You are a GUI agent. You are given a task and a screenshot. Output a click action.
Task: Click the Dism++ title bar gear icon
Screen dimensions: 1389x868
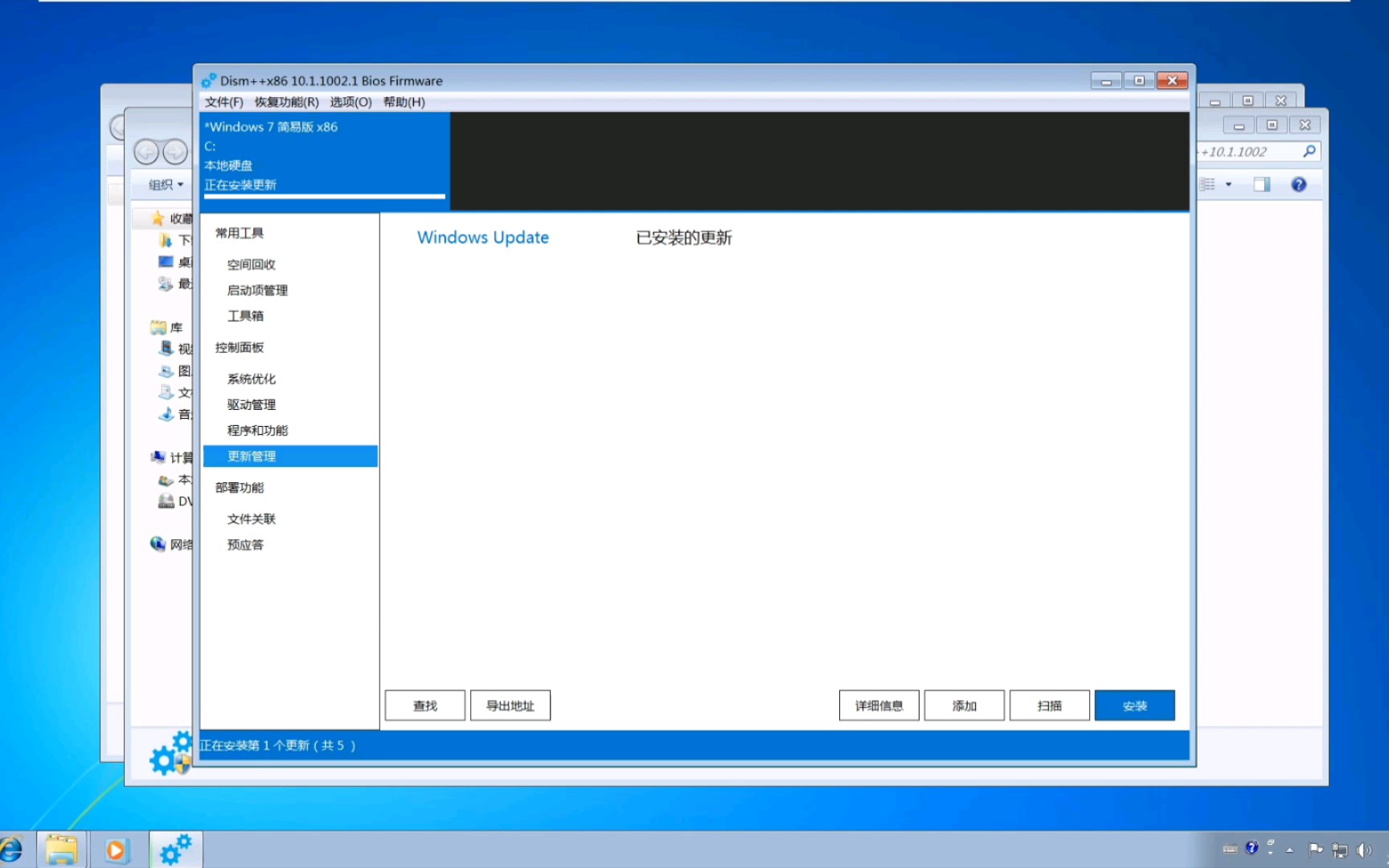[x=209, y=80]
